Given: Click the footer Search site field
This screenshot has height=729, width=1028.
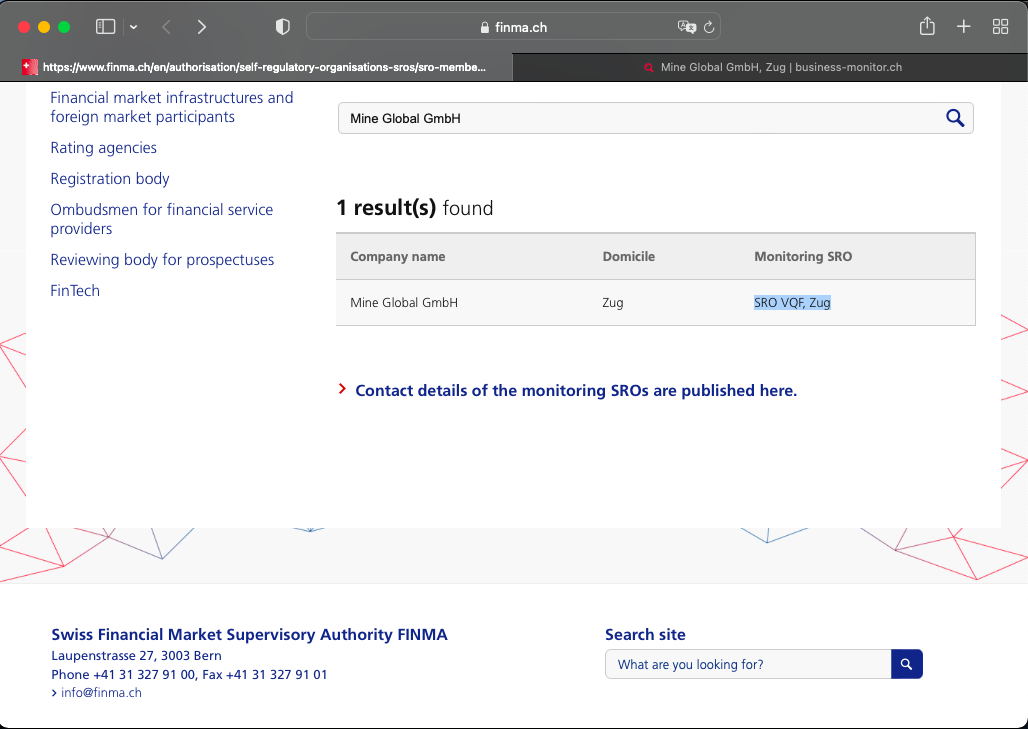Looking at the screenshot, I should click(x=748, y=664).
